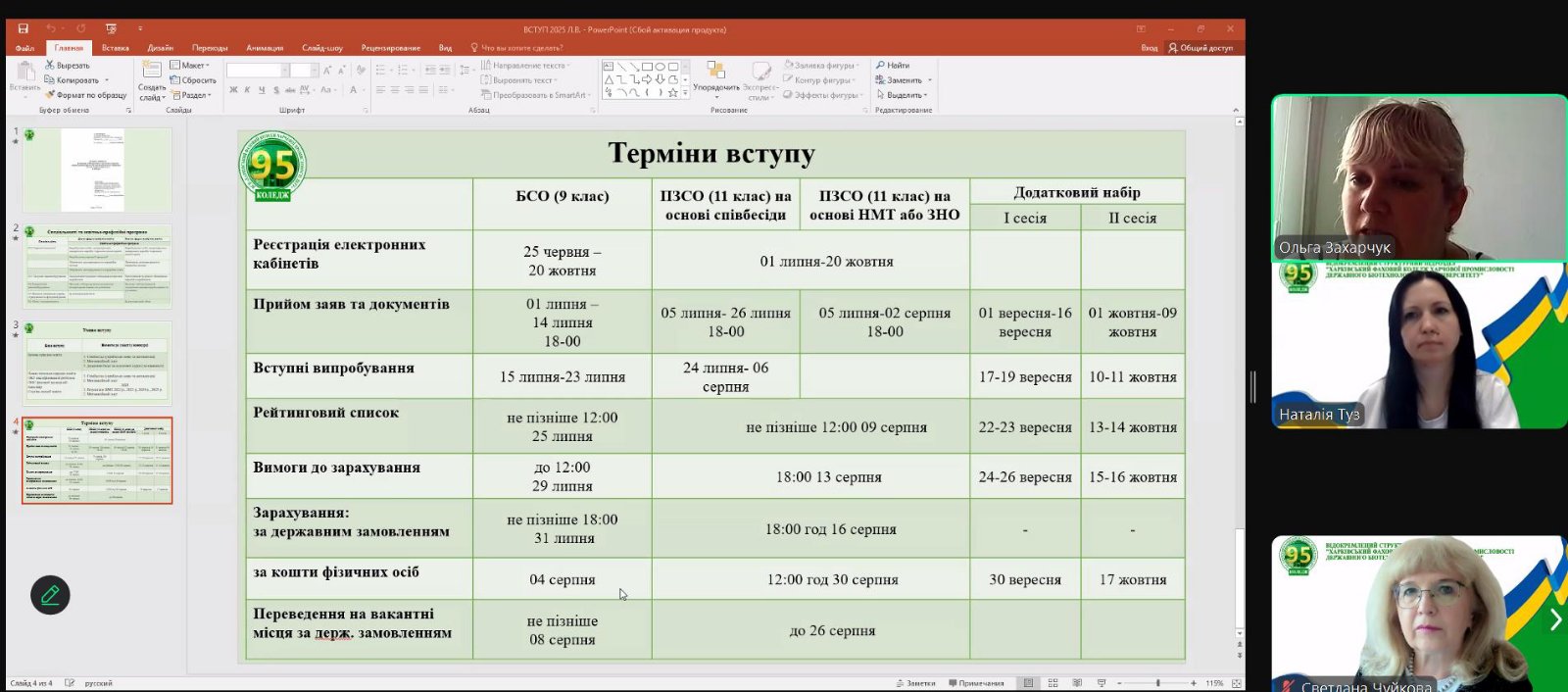Screen dimensions: 1568x692
Task: Start slideshow from status bar icon
Action: (1102, 683)
